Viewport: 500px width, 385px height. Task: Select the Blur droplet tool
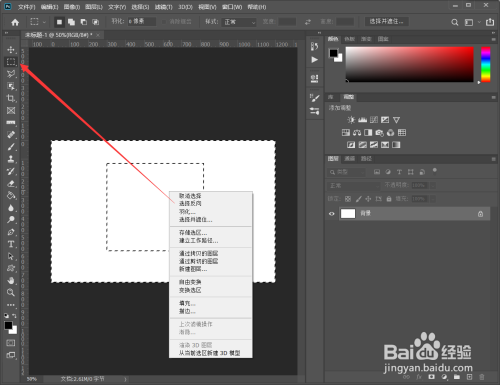tap(11, 208)
